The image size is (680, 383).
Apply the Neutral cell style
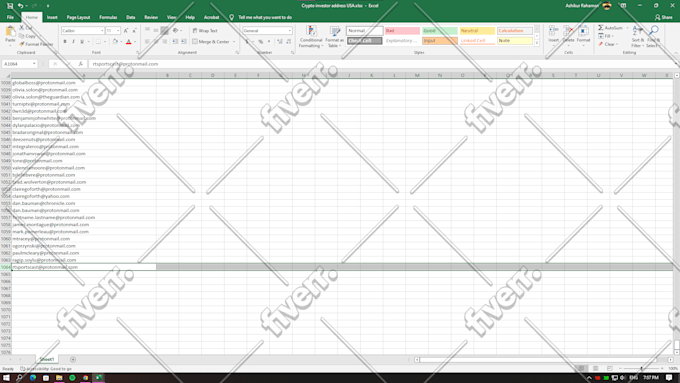pyautogui.click(x=477, y=31)
